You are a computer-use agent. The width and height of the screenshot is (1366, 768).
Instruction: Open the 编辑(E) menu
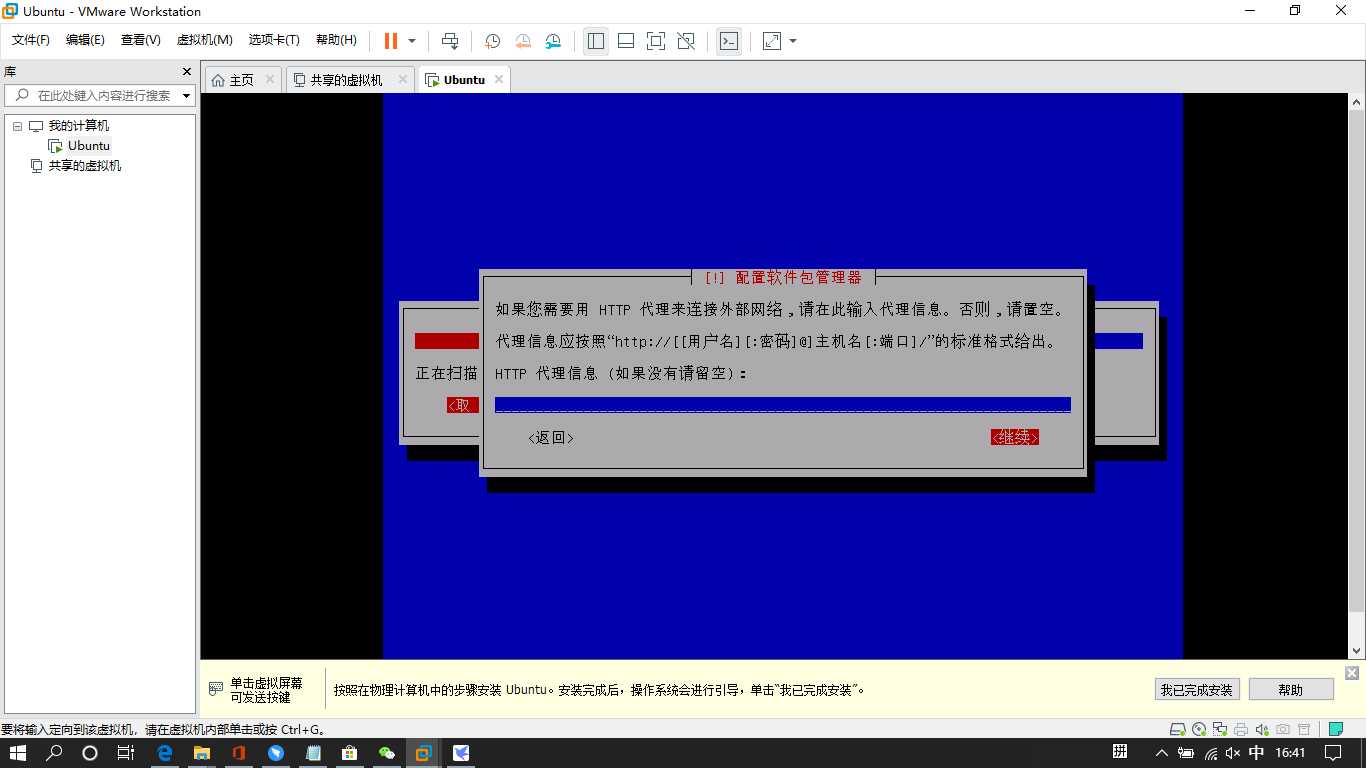pos(85,40)
